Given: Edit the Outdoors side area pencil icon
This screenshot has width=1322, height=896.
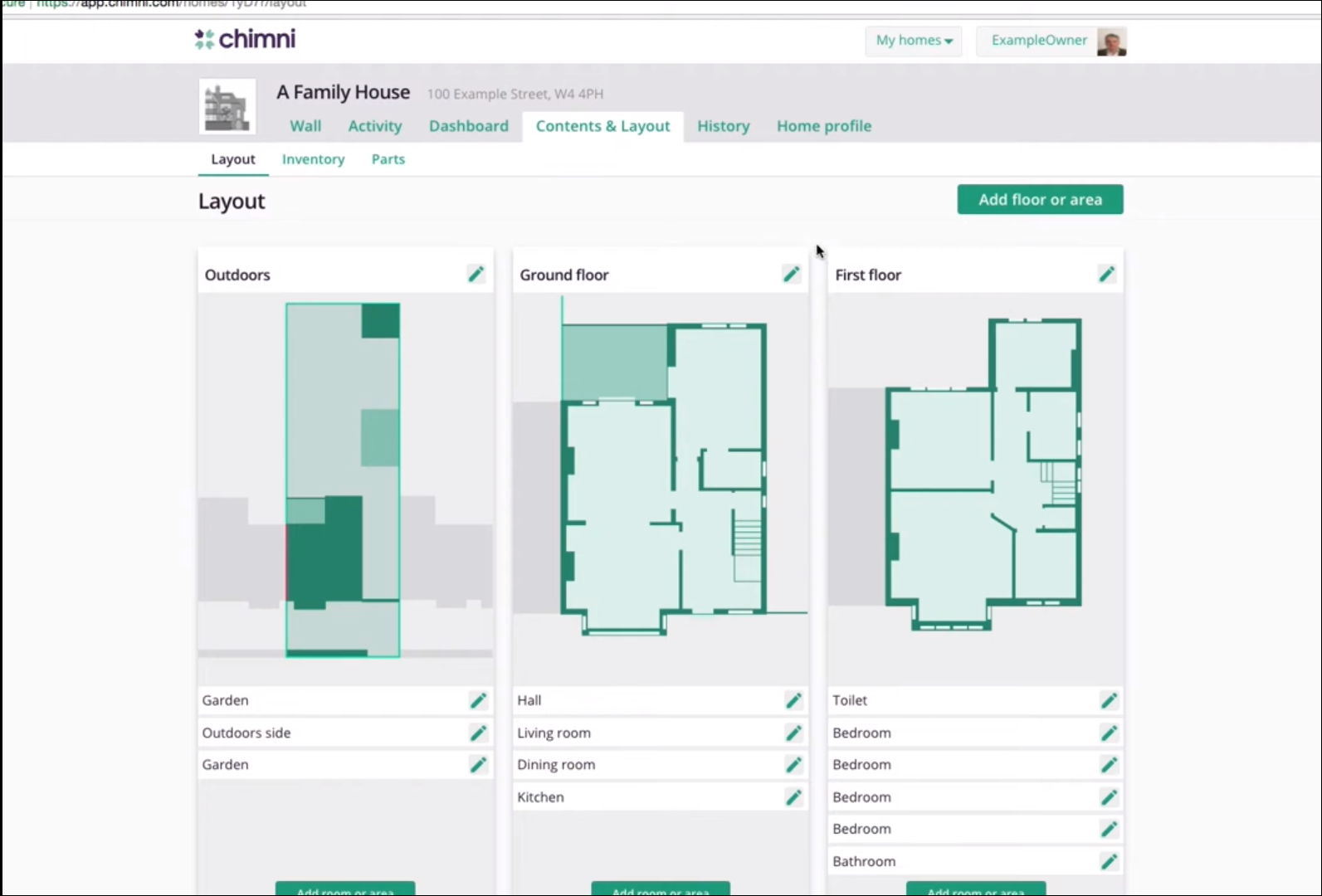Looking at the screenshot, I should [478, 733].
